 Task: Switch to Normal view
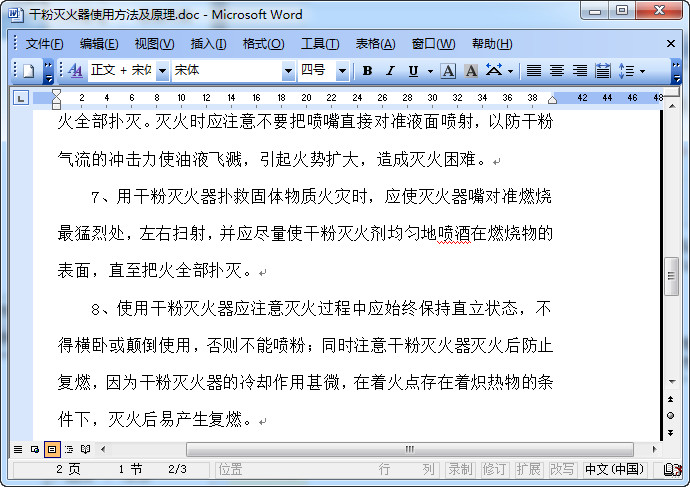coord(17,449)
